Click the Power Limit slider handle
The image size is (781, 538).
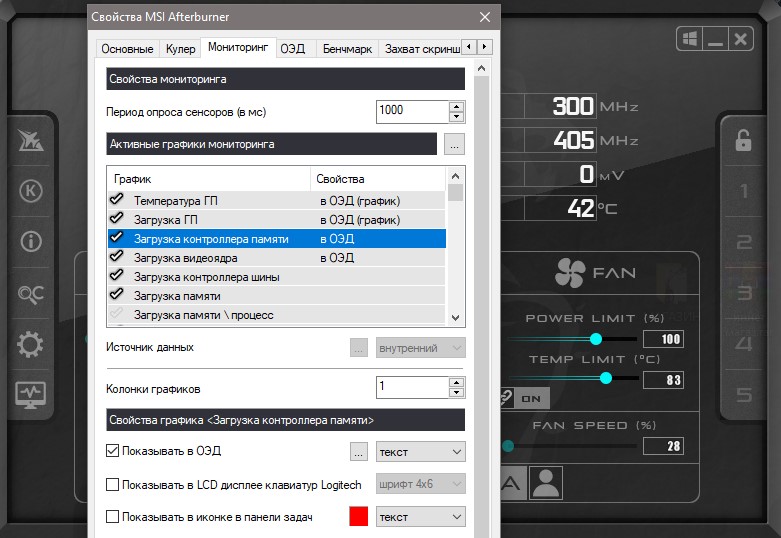click(x=596, y=339)
